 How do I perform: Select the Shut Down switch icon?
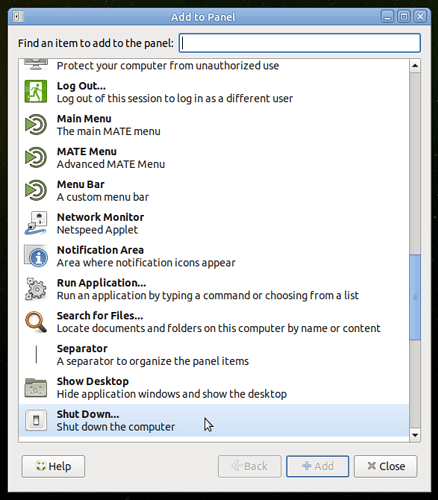[36, 420]
